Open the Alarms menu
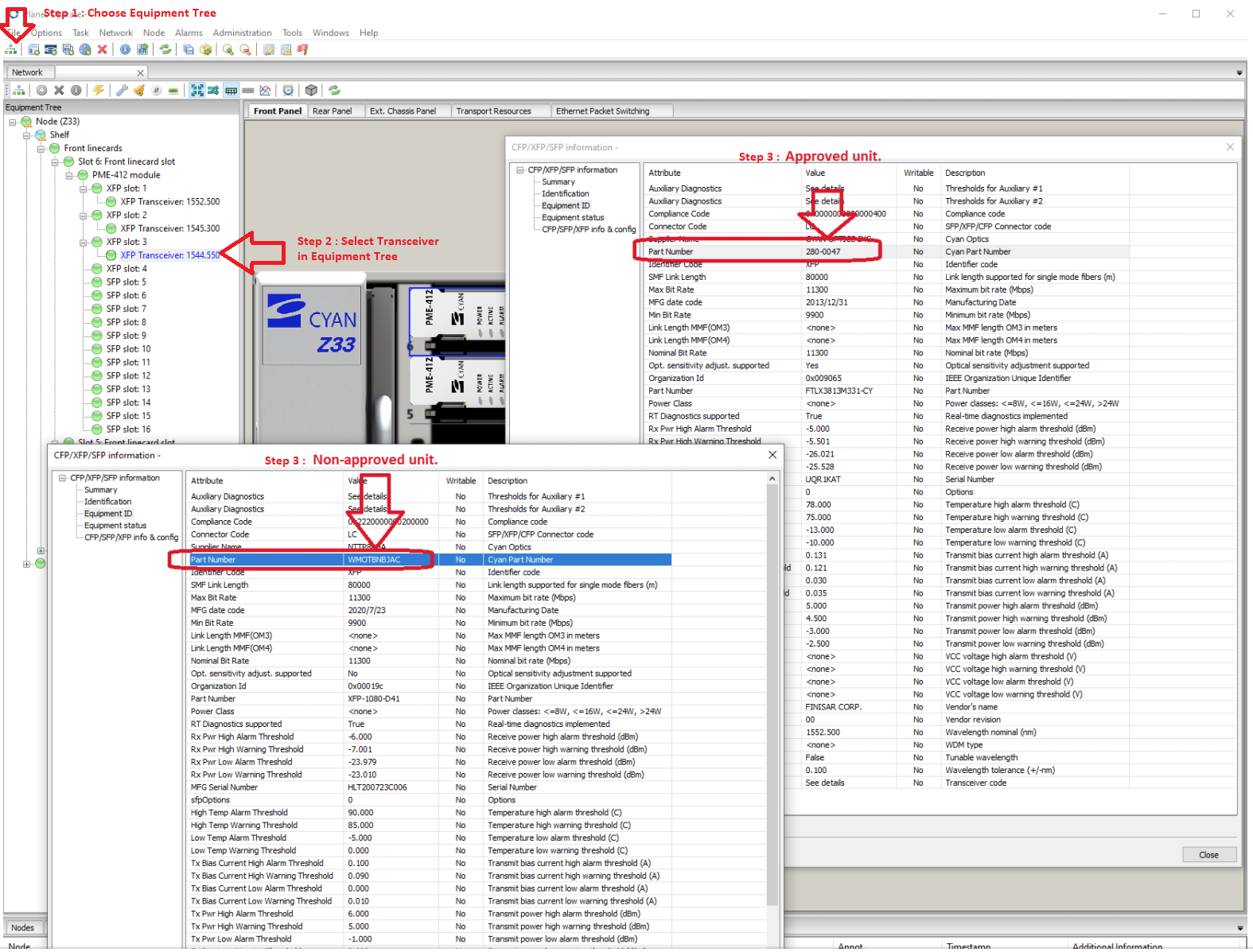This screenshot has height=952, width=1253. tap(189, 33)
